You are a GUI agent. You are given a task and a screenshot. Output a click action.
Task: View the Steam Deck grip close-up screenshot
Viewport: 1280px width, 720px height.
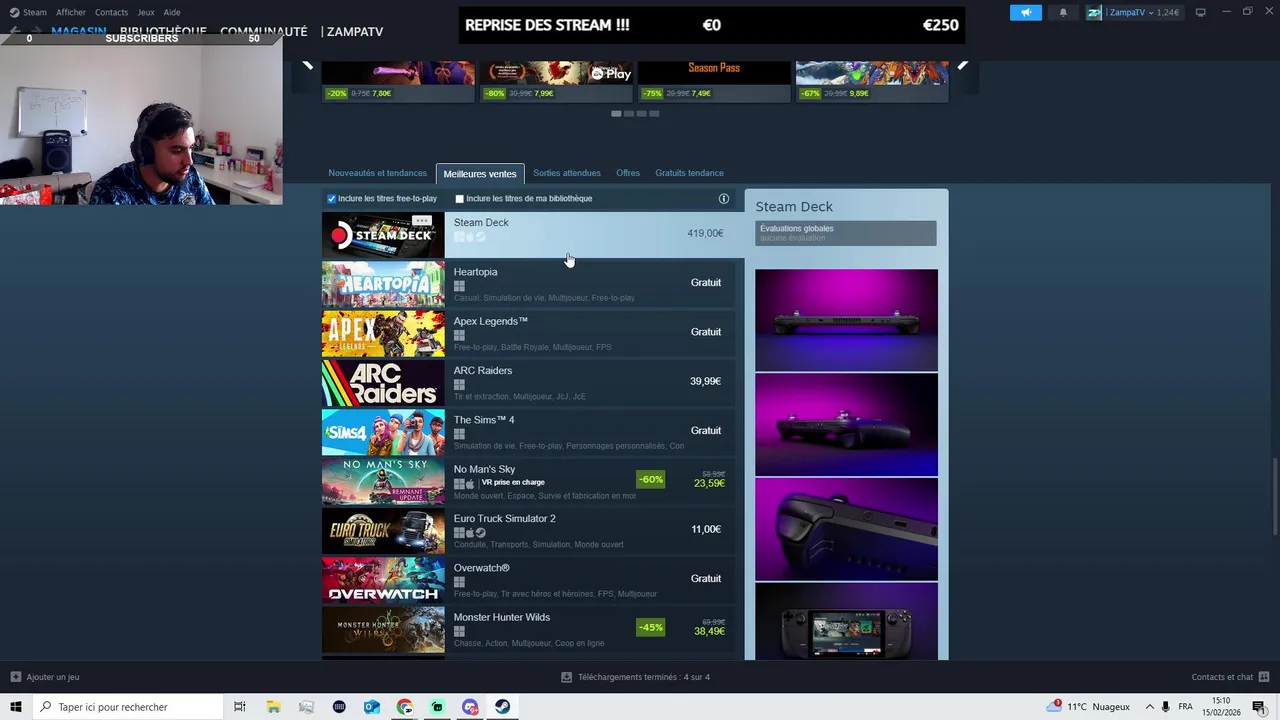tap(846, 529)
